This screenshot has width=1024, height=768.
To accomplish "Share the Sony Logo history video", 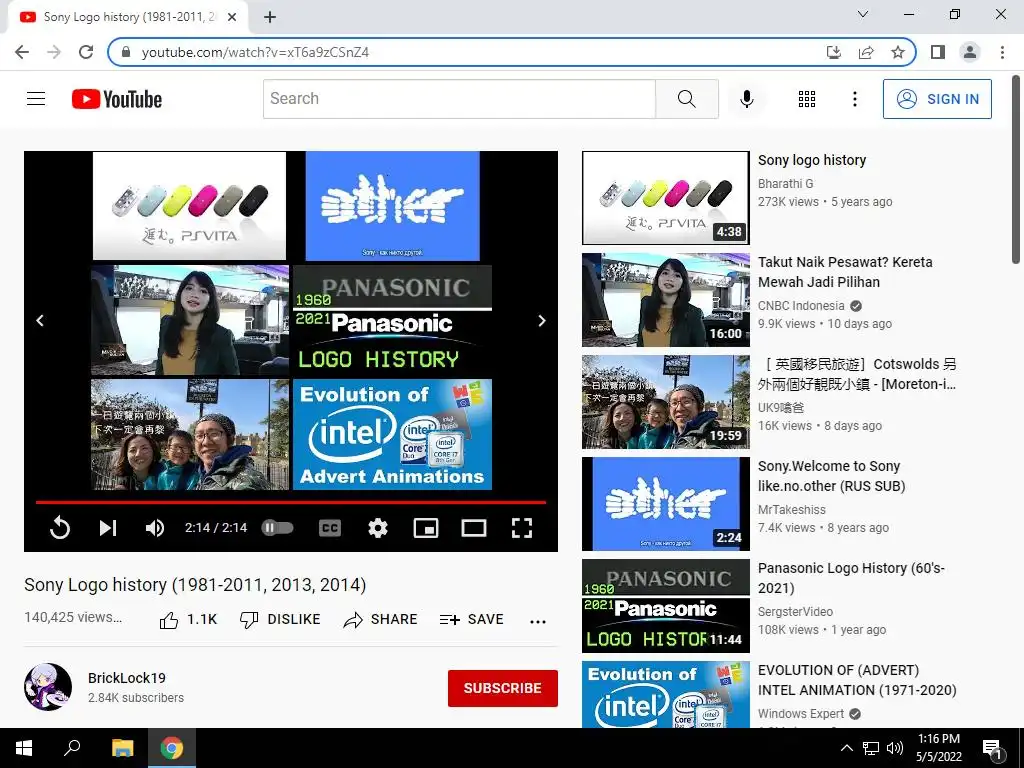I will coord(380,620).
